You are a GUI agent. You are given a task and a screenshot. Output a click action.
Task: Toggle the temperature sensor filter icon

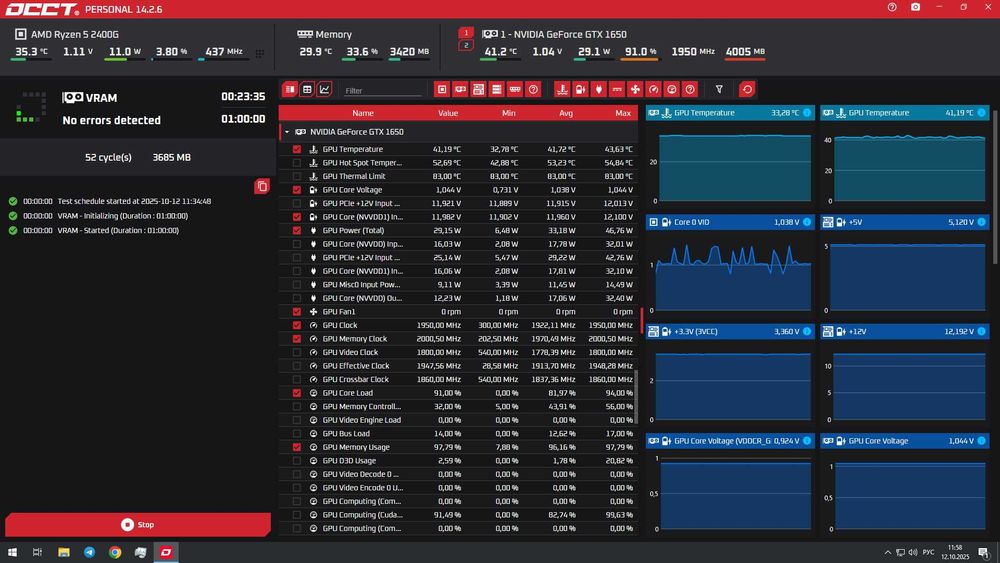(562, 89)
